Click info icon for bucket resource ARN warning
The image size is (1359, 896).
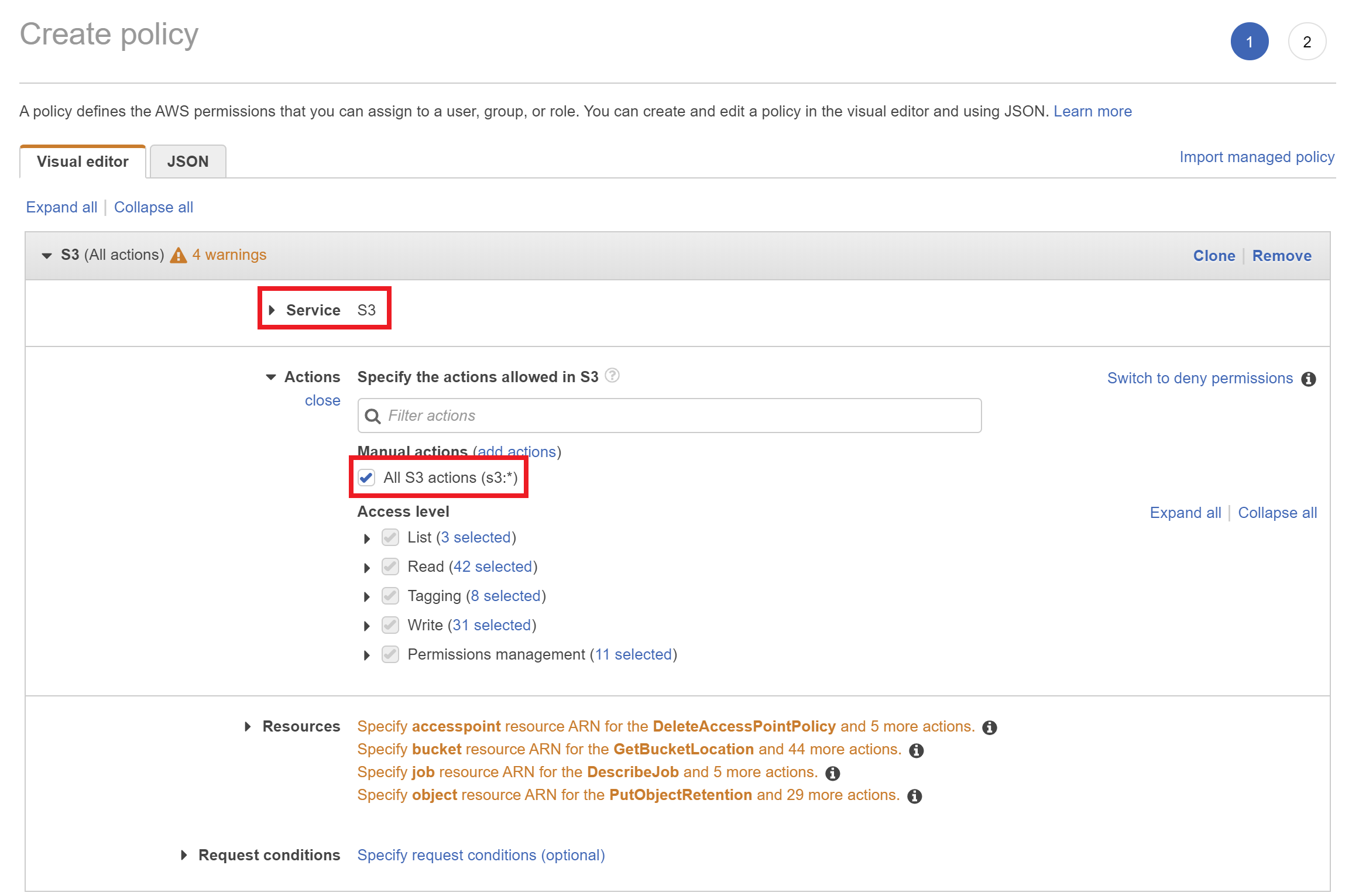pyautogui.click(x=917, y=750)
